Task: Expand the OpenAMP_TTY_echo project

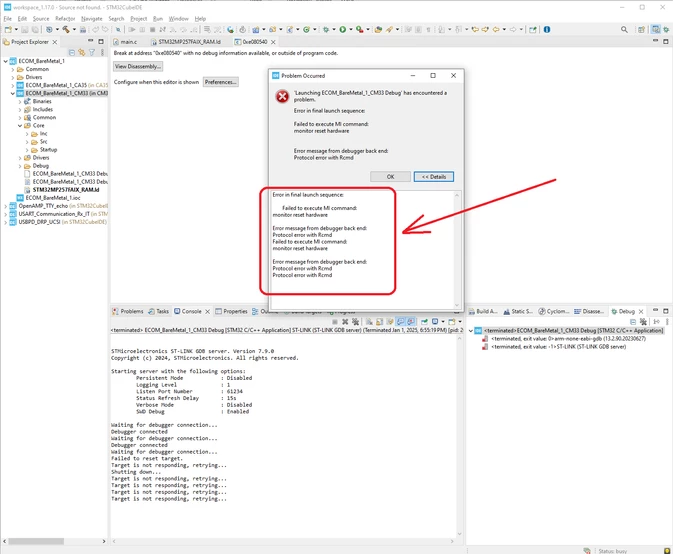Action: click(6, 206)
